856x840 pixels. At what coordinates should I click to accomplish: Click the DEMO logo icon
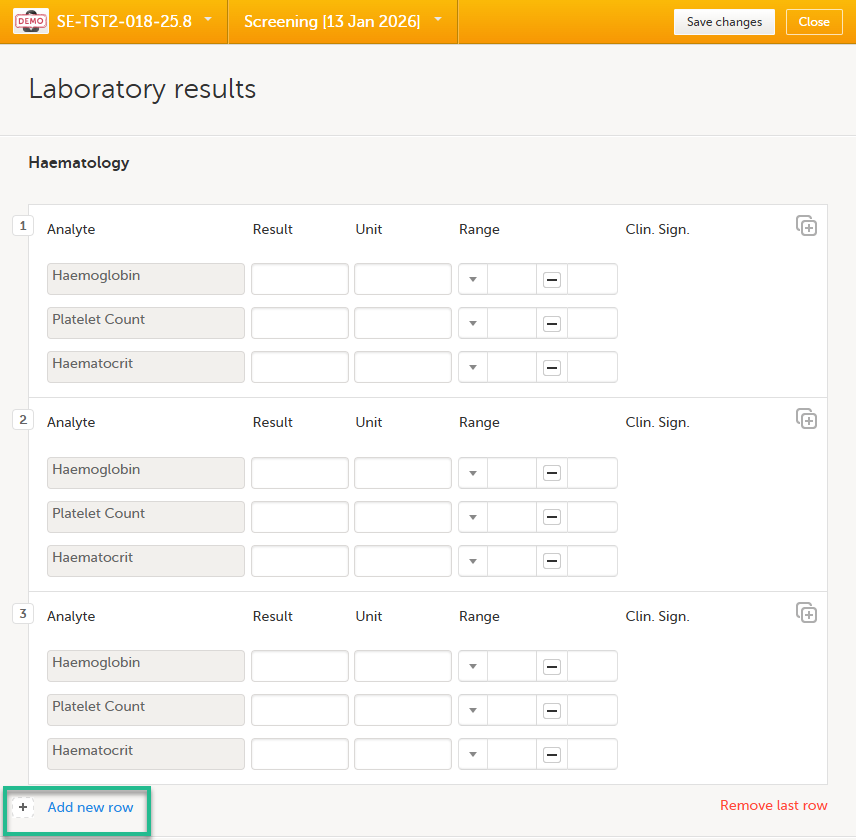point(30,21)
